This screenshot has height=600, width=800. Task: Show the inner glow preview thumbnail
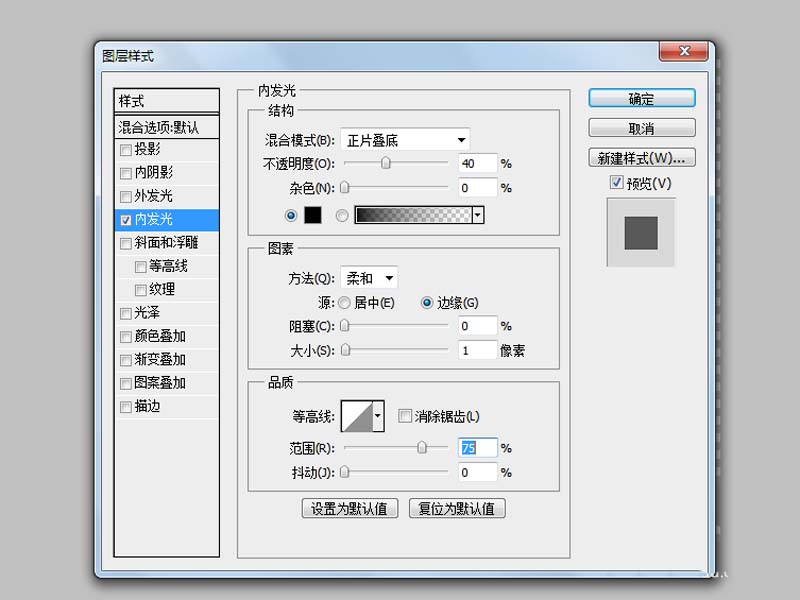pyautogui.click(x=639, y=232)
